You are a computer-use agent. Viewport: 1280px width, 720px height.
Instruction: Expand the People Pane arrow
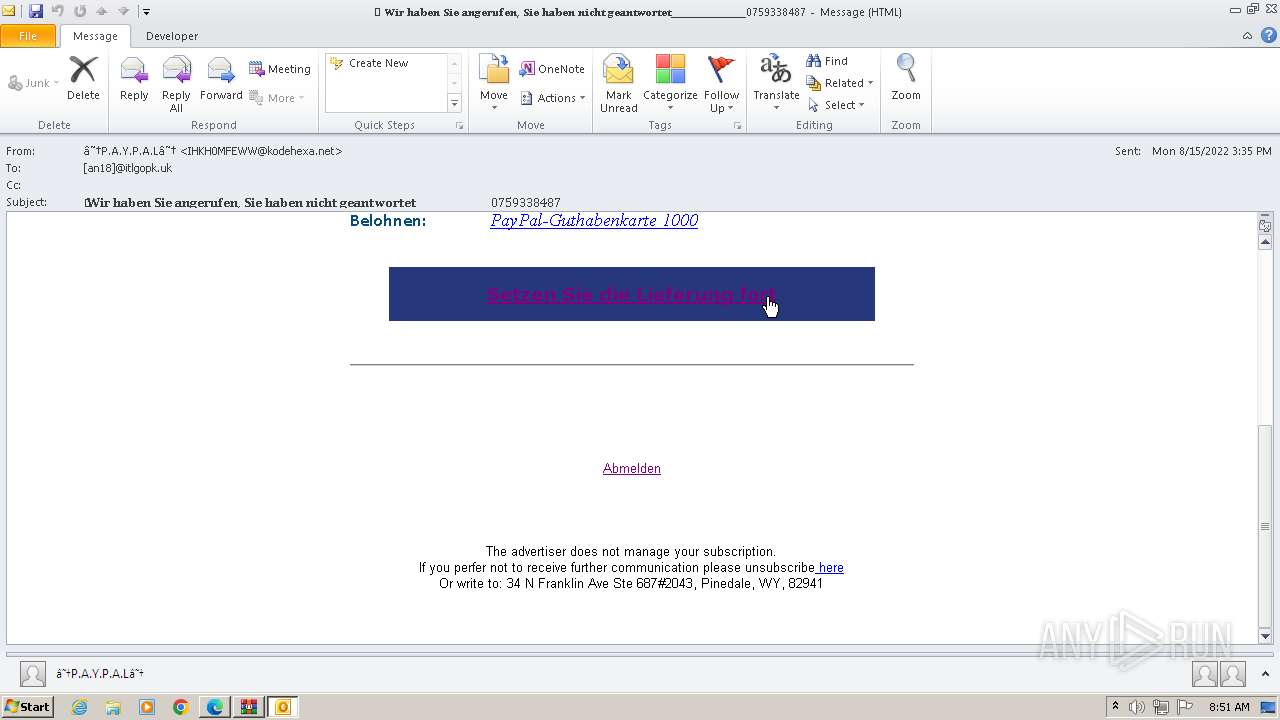coord(1267,674)
